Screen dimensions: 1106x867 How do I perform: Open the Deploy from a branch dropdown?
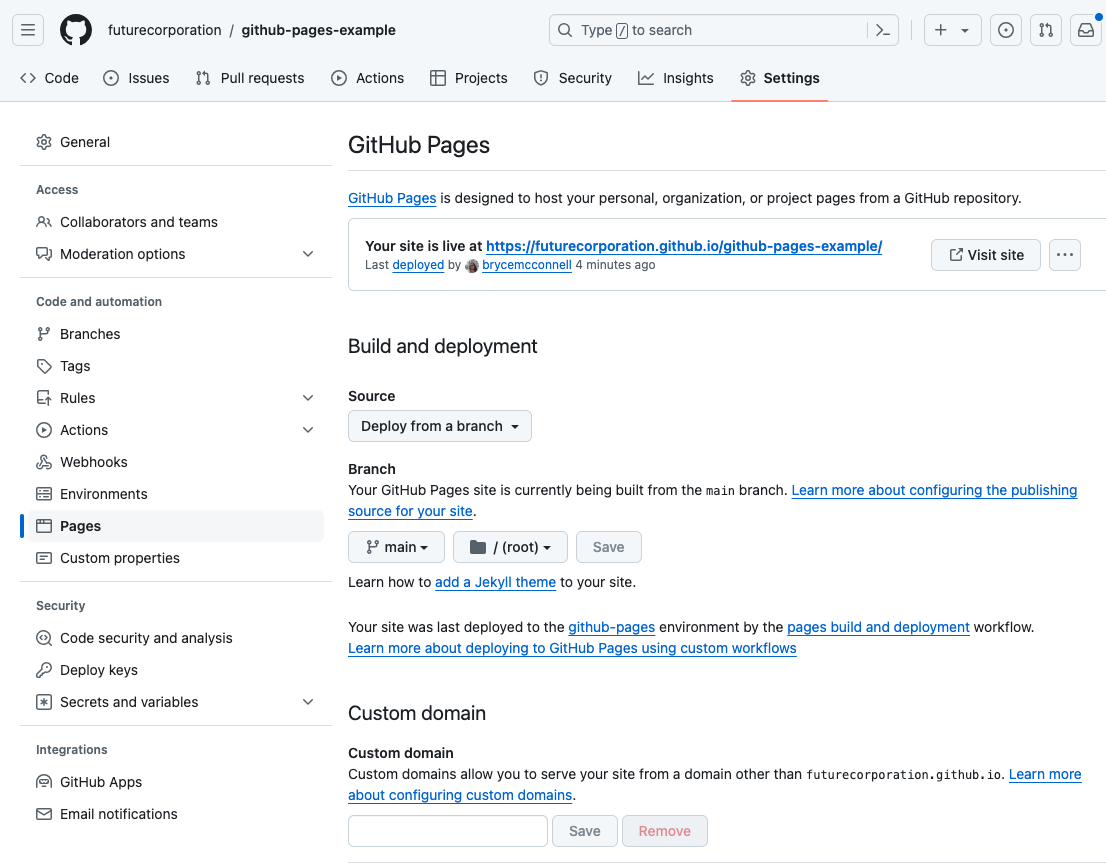click(x=439, y=426)
